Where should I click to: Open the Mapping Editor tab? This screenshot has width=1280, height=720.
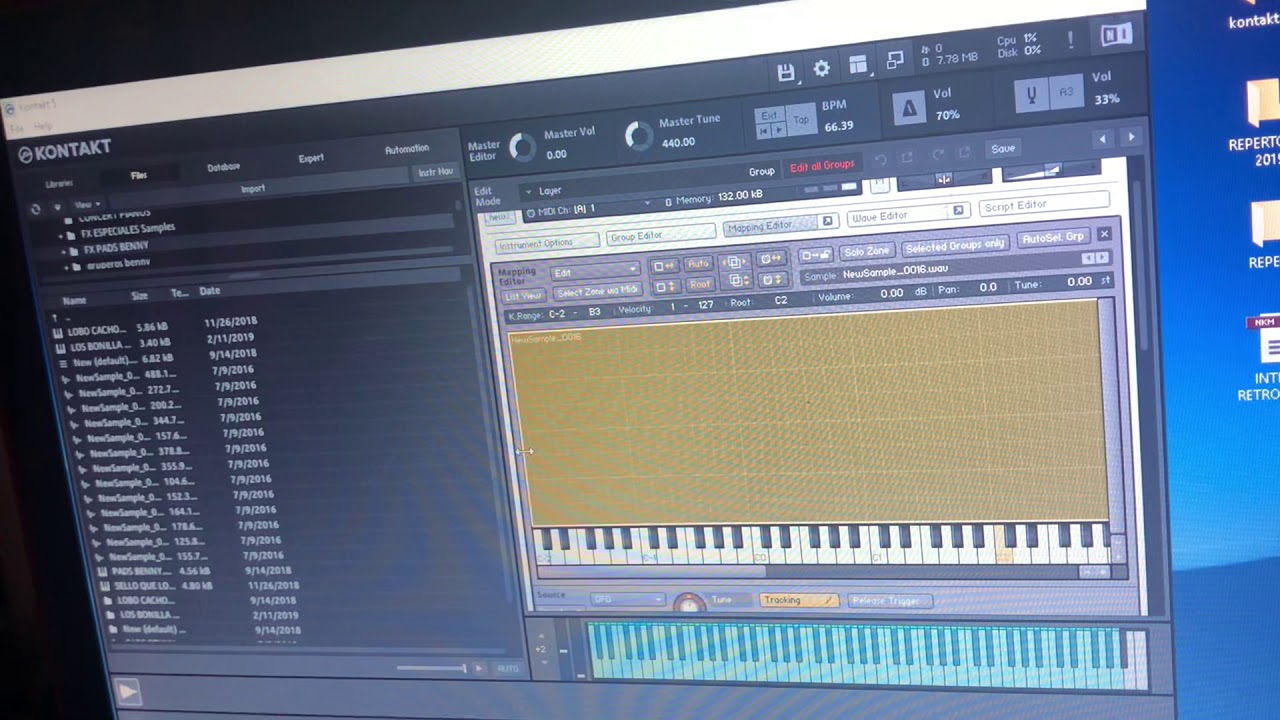coord(772,226)
